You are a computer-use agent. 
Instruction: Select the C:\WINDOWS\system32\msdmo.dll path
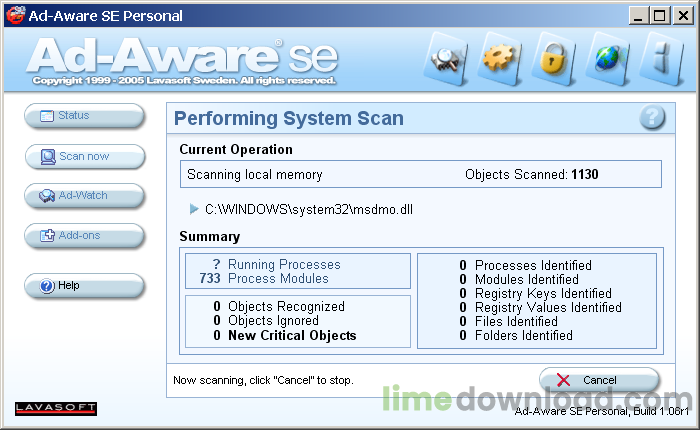309,209
